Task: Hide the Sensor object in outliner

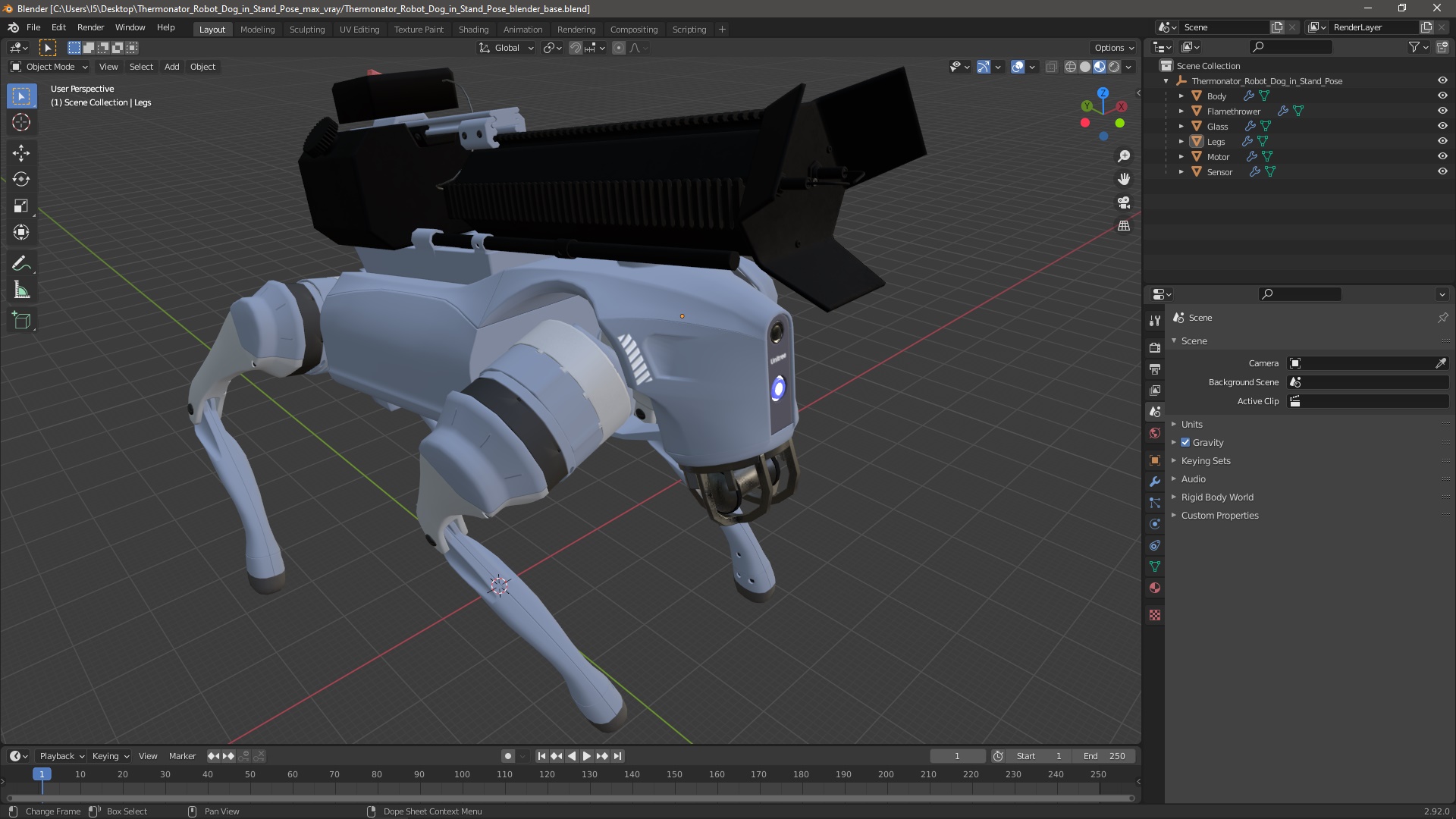Action: [1442, 171]
